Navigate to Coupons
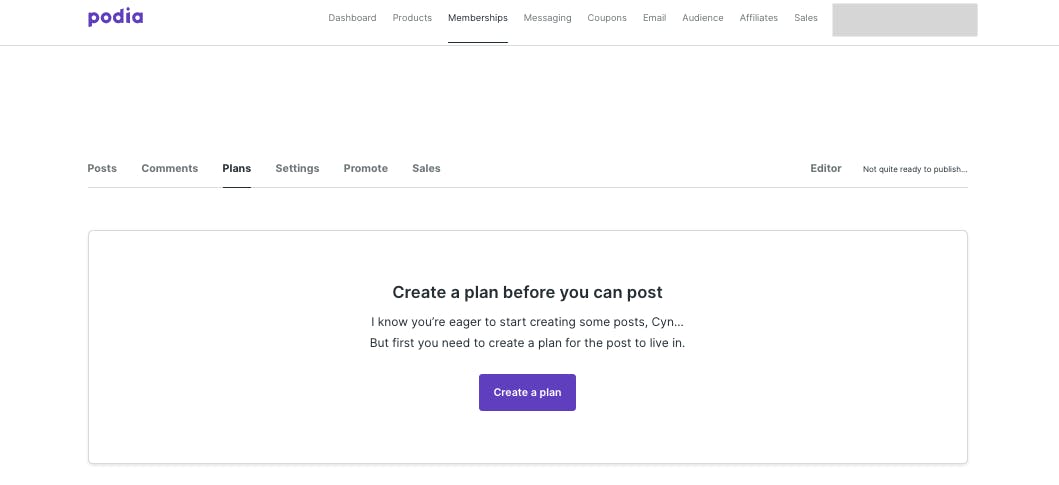This screenshot has width=1059, height=485. (606, 18)
